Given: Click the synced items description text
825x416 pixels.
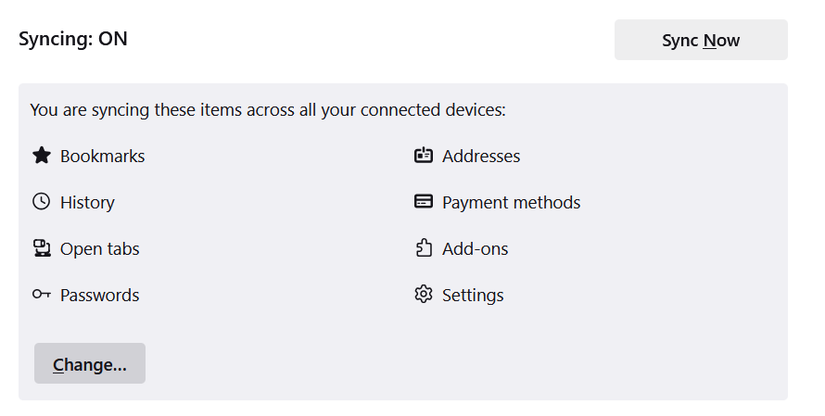Looking at the screenshot, I should click(x=268, y=110).
